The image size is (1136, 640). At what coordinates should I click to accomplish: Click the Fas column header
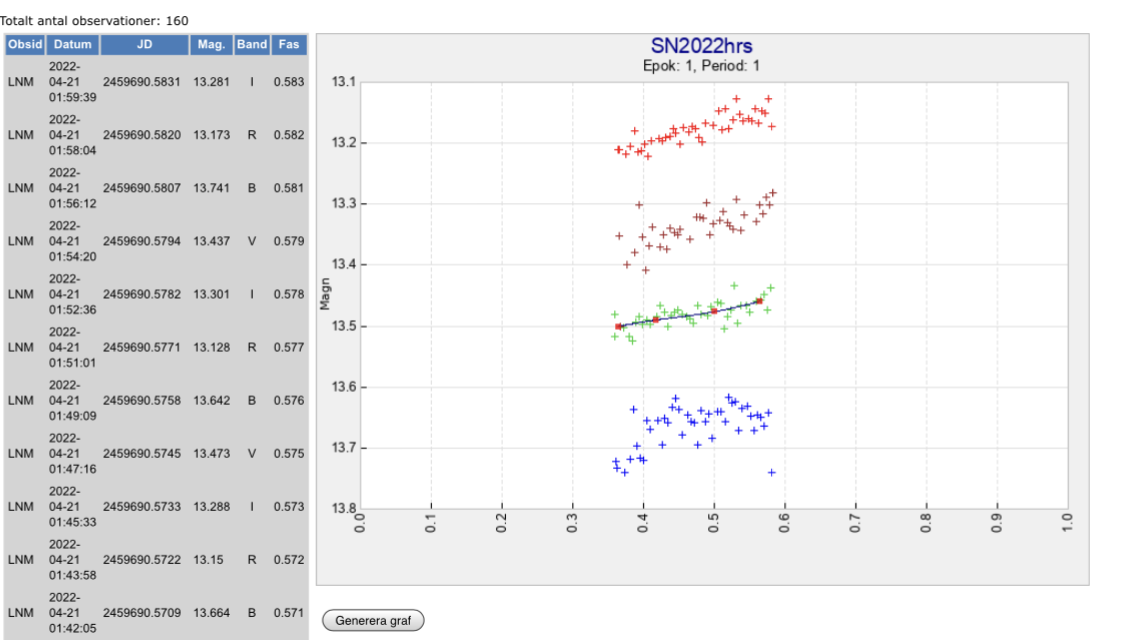pos(288,45)
